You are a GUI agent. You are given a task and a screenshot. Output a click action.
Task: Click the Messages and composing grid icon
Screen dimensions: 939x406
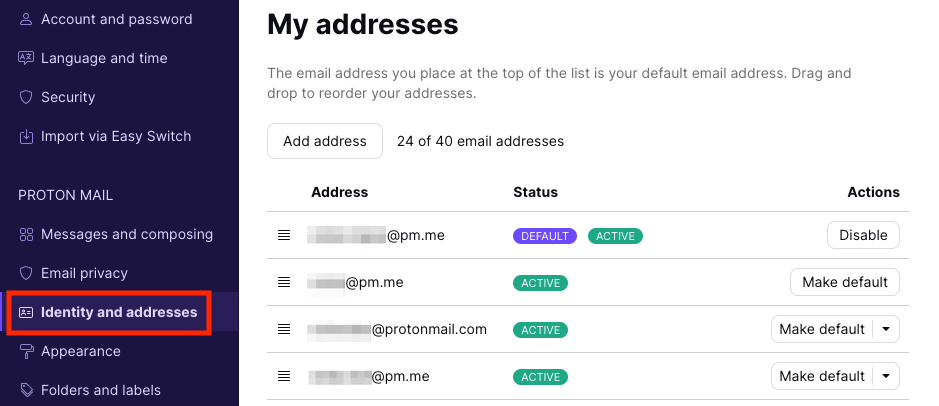[x=27, y=234]
